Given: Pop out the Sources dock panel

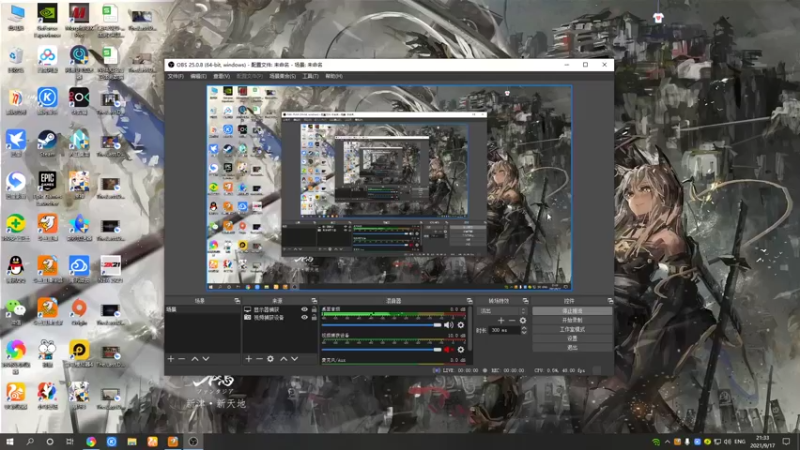Looking at the screenshot, I should 314,301.
